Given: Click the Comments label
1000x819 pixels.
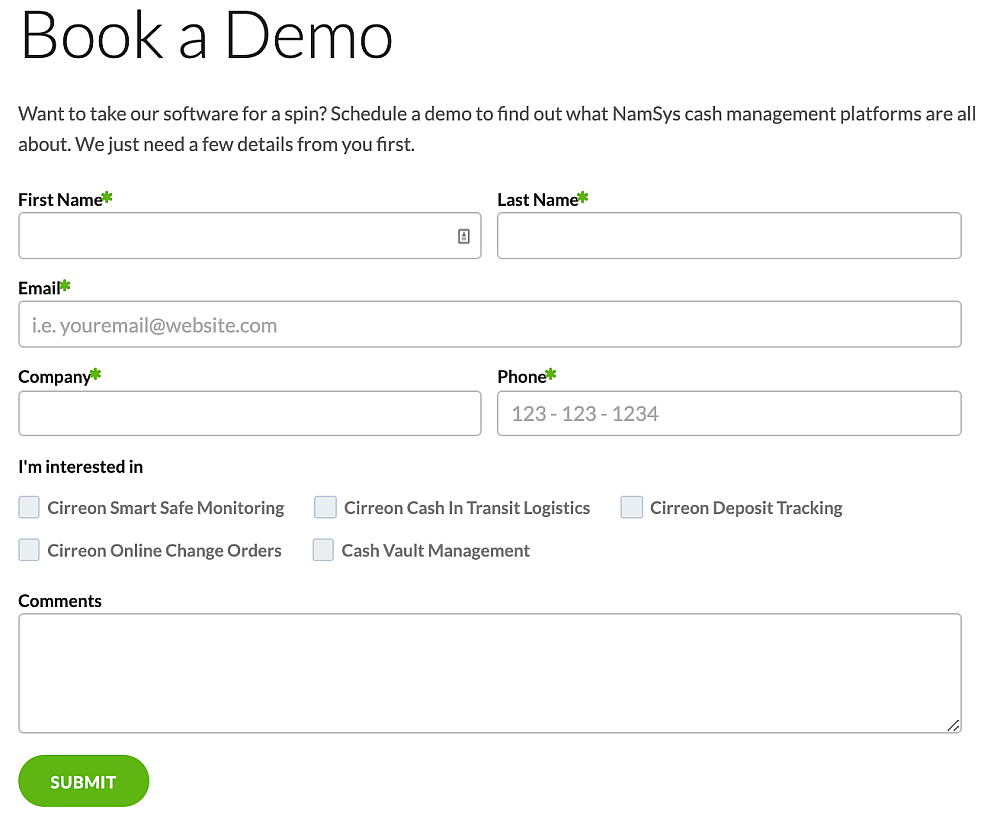Looking at the screenshot, I should 60,601.
